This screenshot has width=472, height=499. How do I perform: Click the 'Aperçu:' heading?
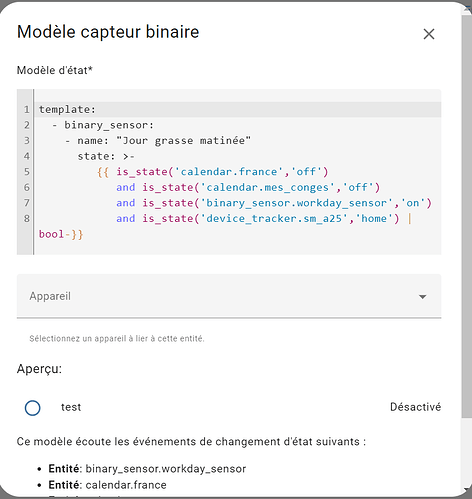tap(39, 369)
